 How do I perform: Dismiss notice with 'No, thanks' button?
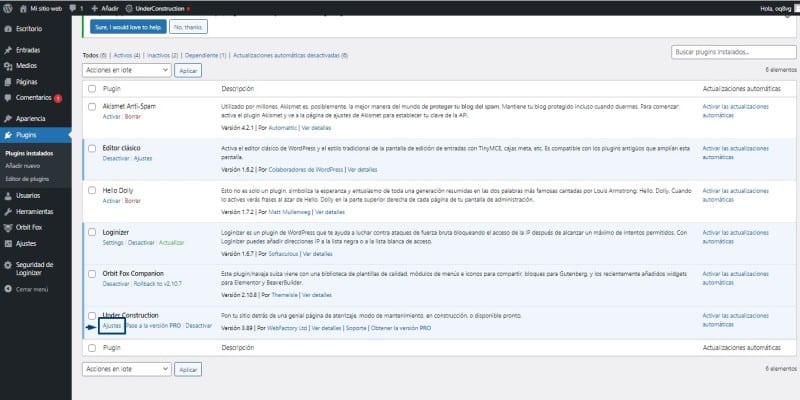pyautogui.click(x=188, y=27)
